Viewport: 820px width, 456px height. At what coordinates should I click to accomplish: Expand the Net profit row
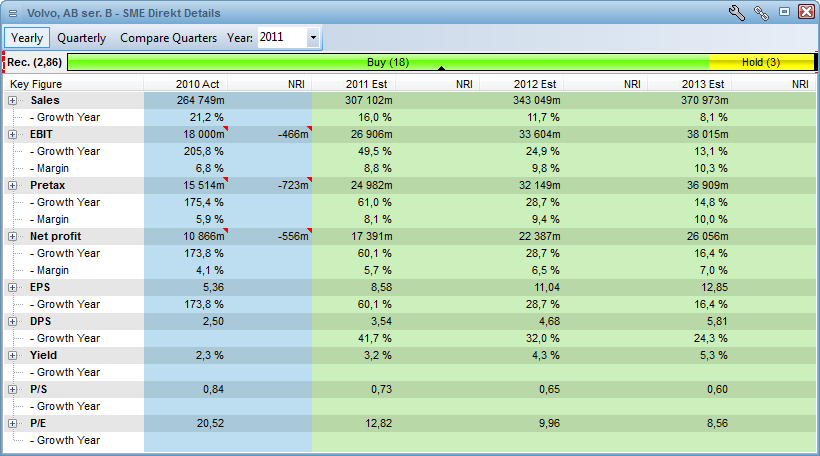[13, 236]
